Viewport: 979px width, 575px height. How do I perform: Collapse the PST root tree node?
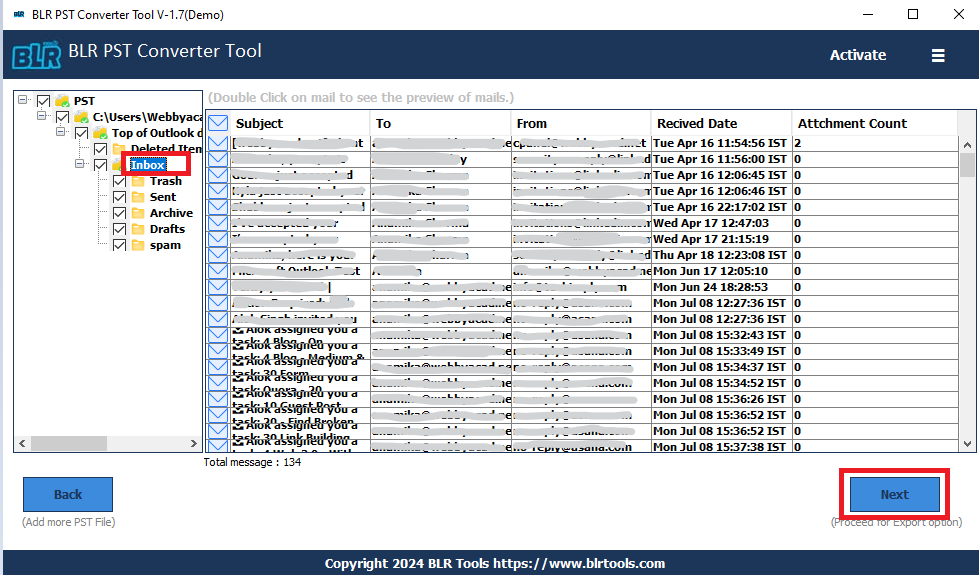click(x=23, y=101)
